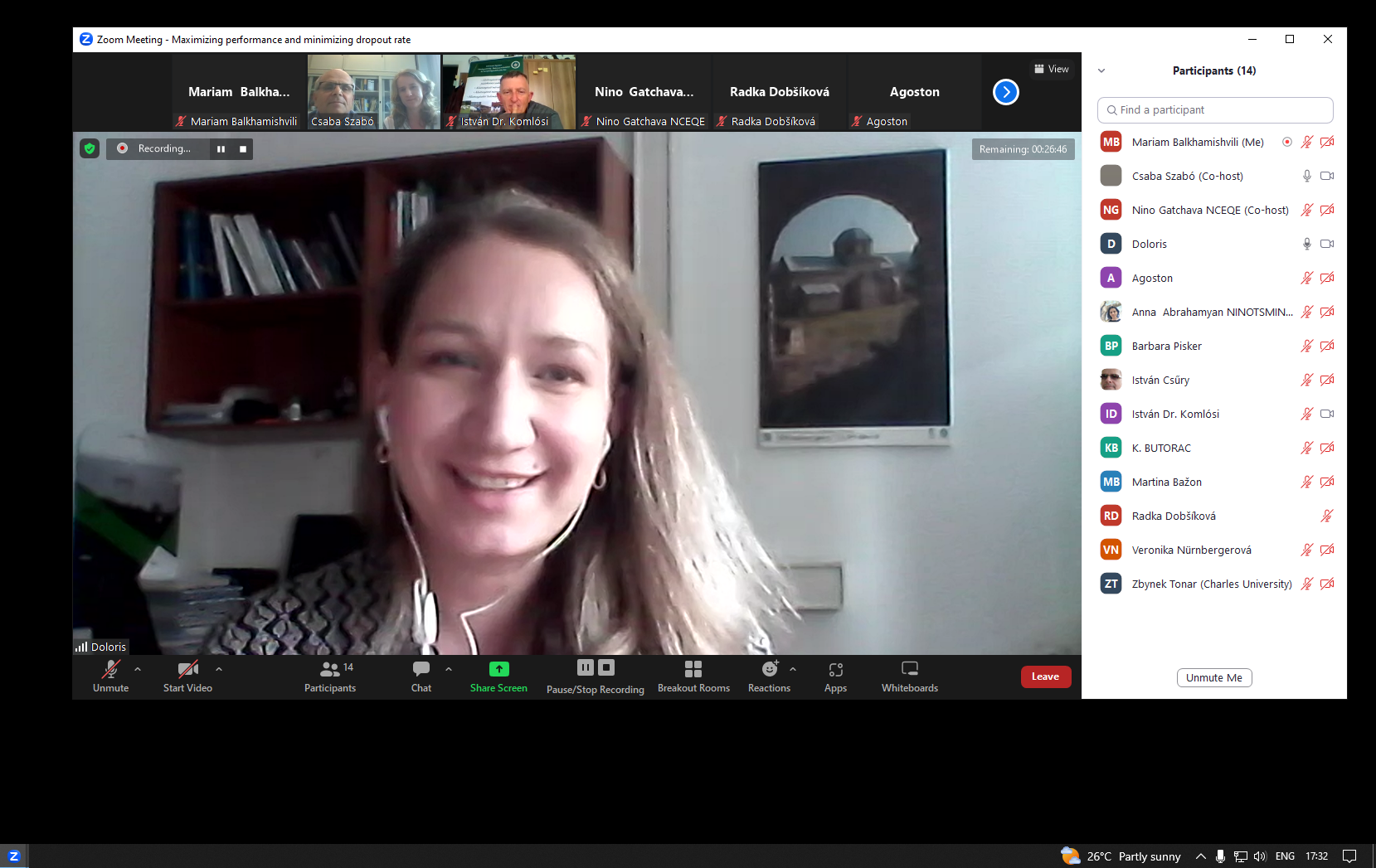1376x868 pixels.
Task: Open the Apps panel
Action: [x=835, y=676]
